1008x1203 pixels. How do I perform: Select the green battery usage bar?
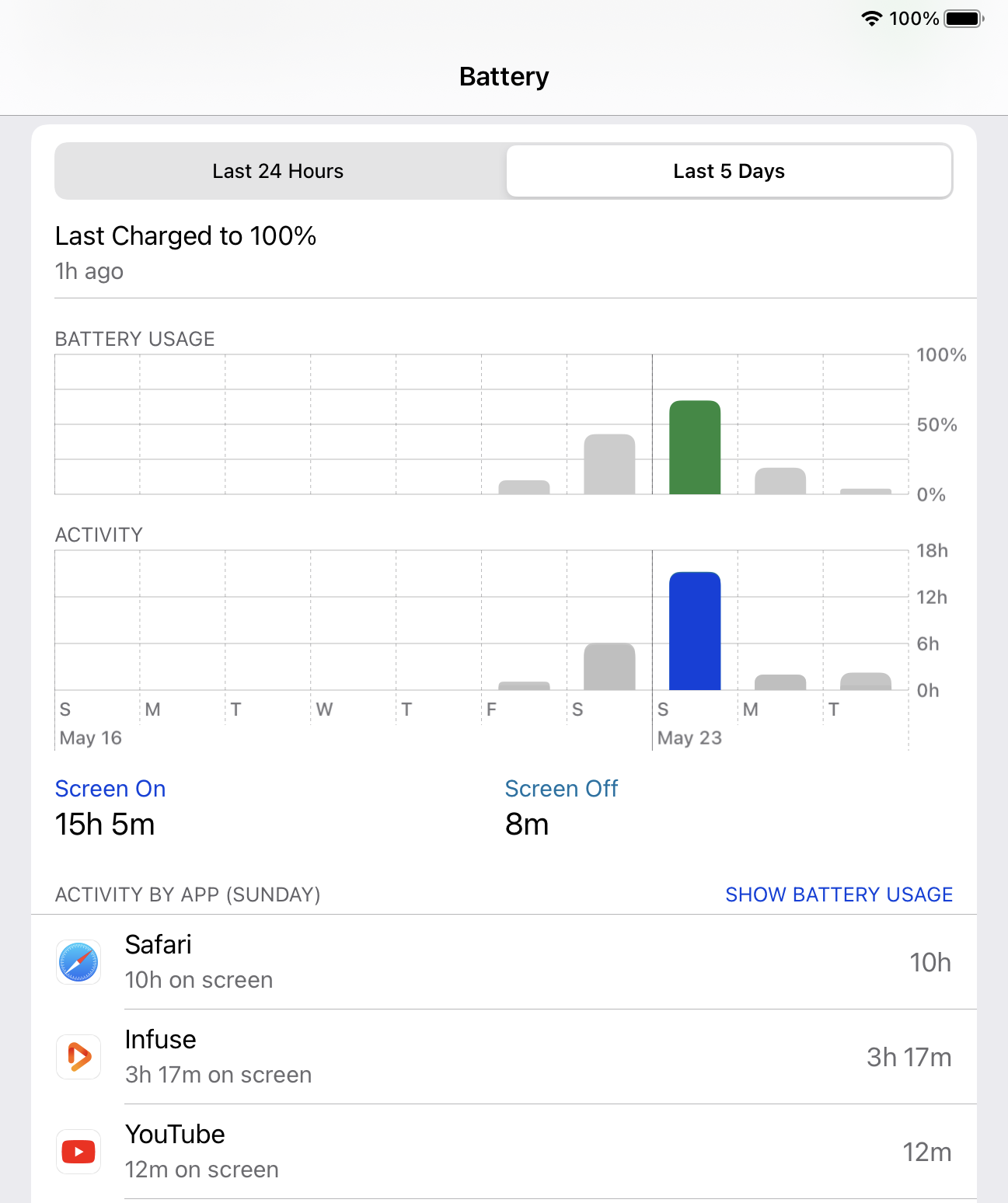pos(695,448)
